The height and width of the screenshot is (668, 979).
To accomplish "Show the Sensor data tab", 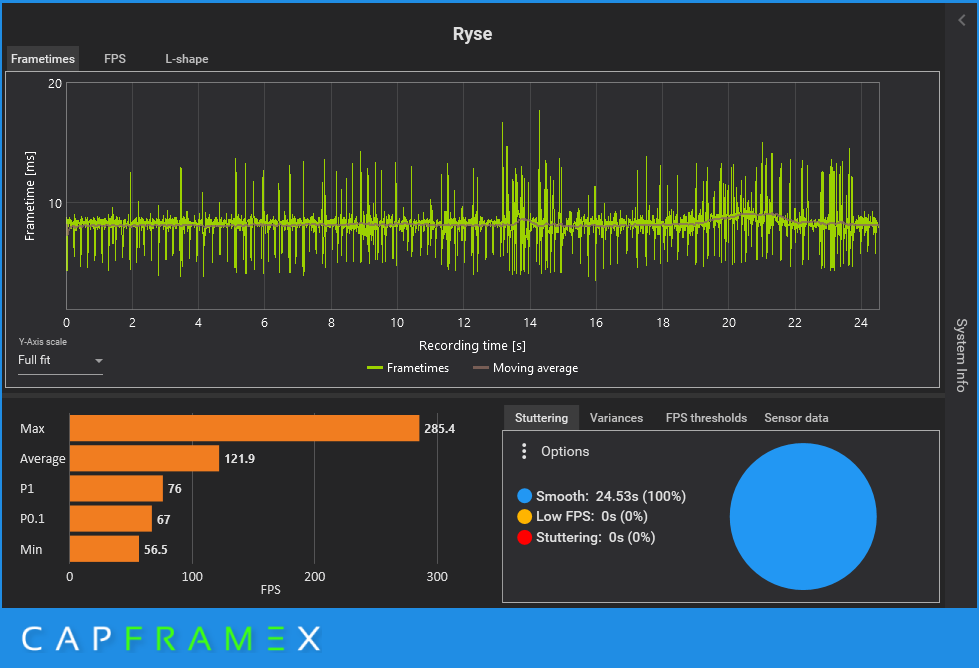I will [x=796, y=418].
